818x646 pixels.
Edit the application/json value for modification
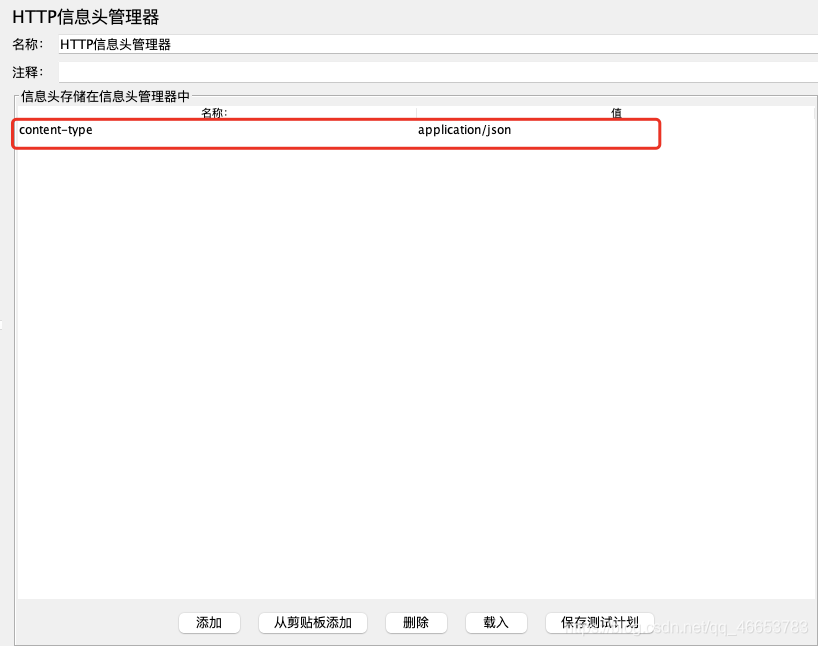pyautogui.click(x=464, y=130)
